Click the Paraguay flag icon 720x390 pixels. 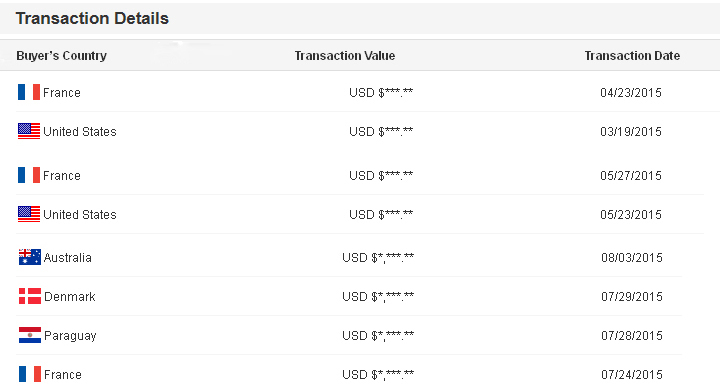point(30,335)
